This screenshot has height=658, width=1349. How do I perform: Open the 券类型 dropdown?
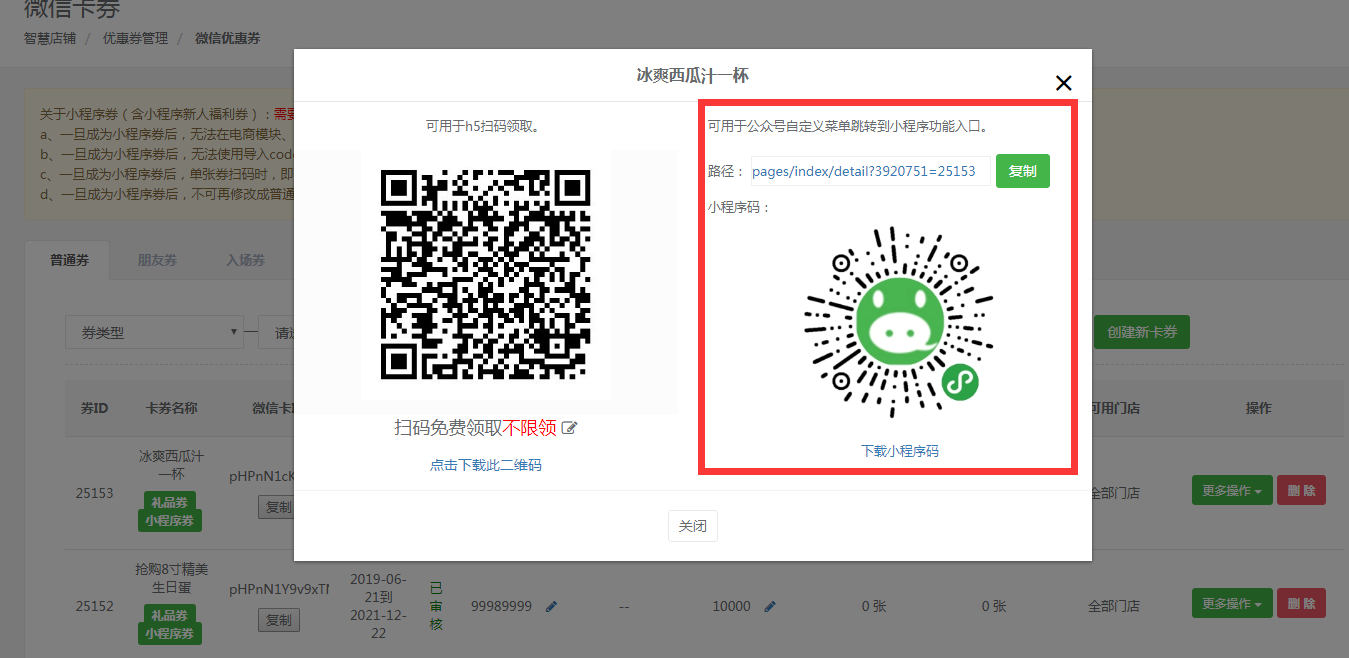(x=154, y=332)
